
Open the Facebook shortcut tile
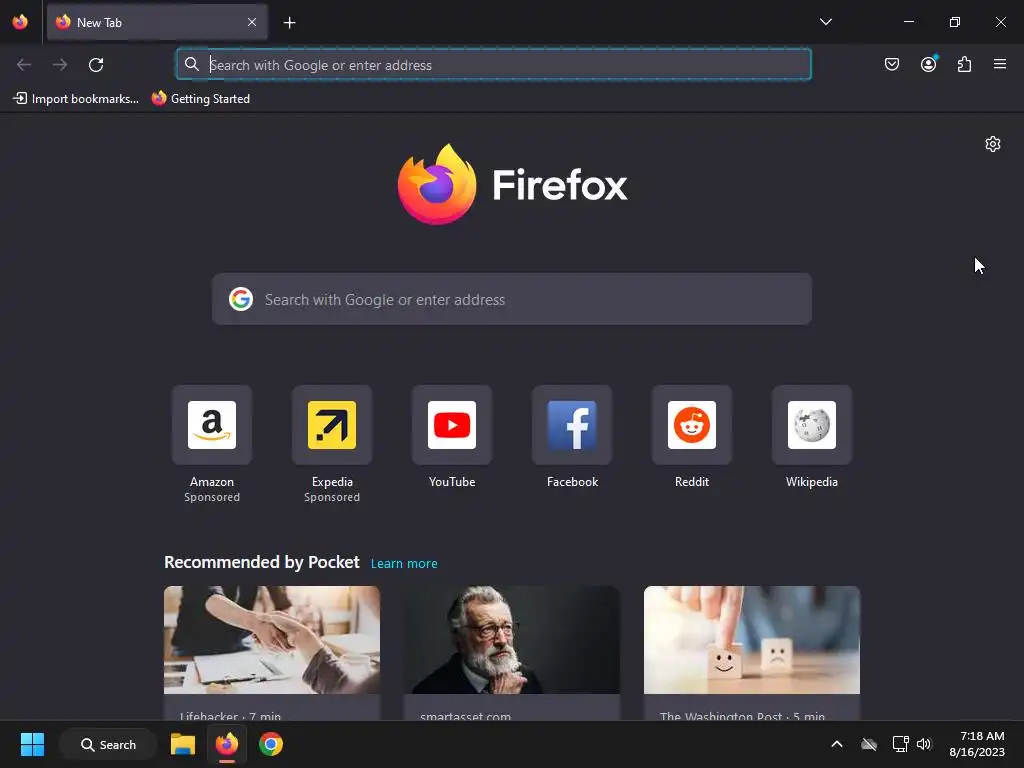click(x=572, y=425)
